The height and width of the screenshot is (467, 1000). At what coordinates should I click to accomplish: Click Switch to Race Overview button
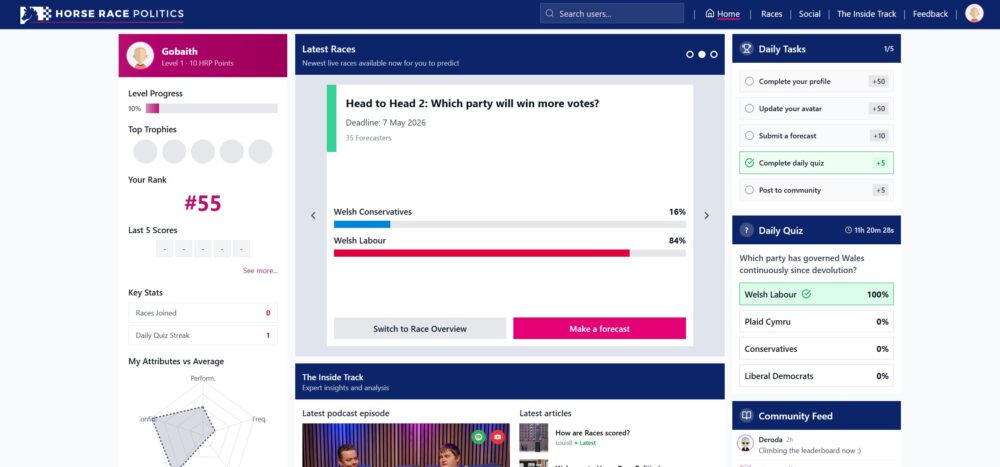(x=420, y=329)
